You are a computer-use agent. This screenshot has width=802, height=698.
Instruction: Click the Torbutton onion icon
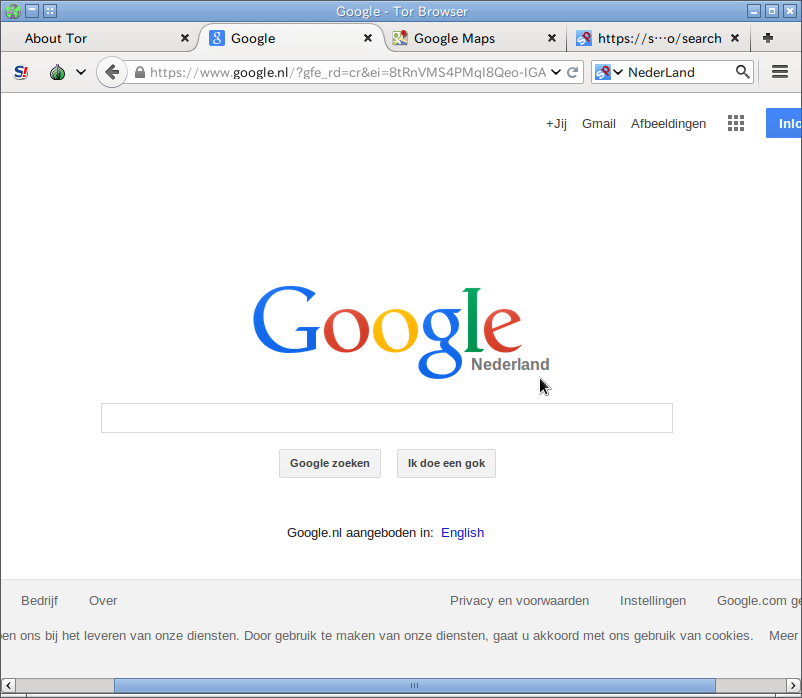coord(57,72)
